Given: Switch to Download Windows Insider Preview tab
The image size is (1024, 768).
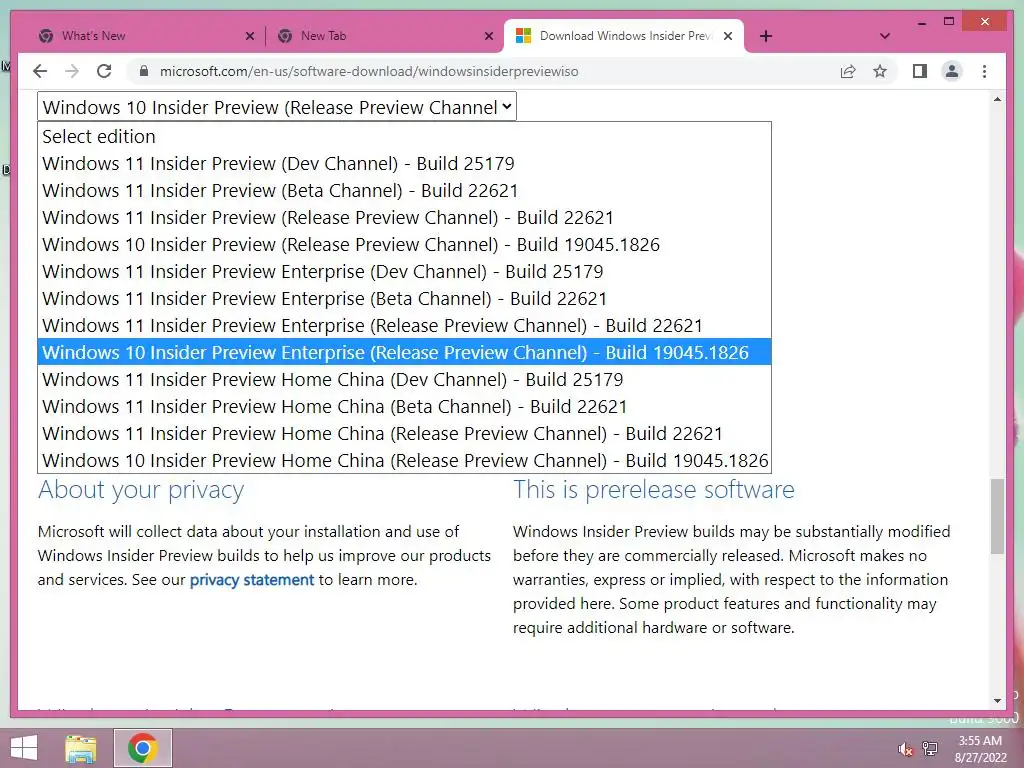Looking at the screenshot, I should click(x=624, y=36).
